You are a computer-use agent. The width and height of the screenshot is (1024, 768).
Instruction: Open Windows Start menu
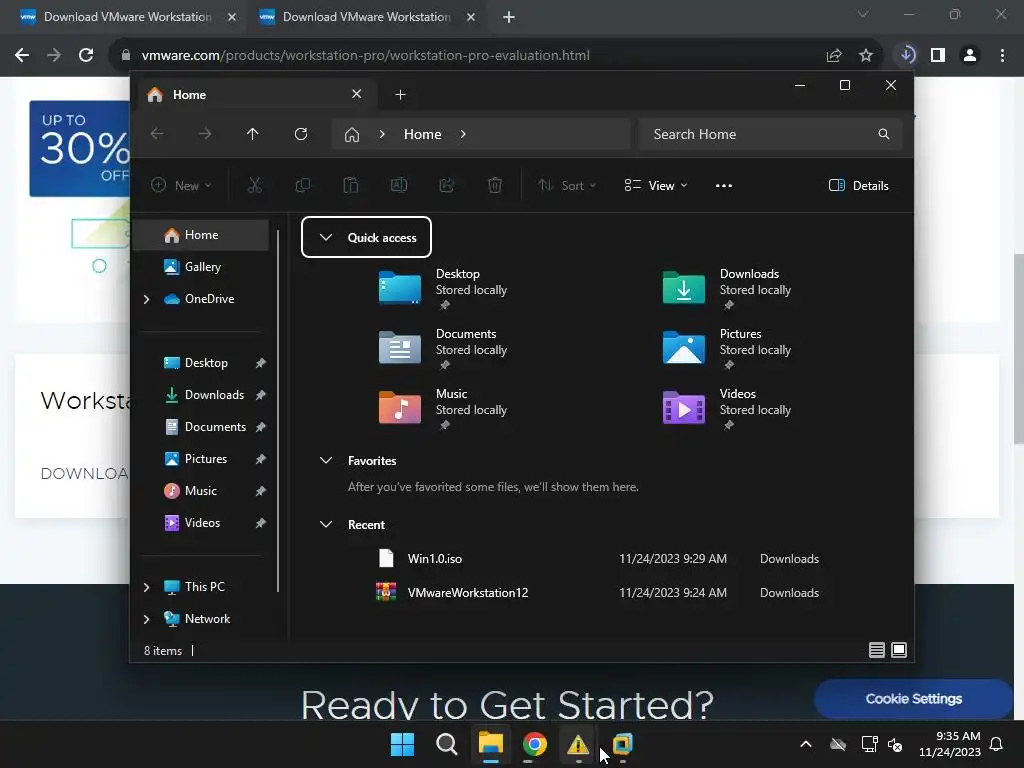402,744
